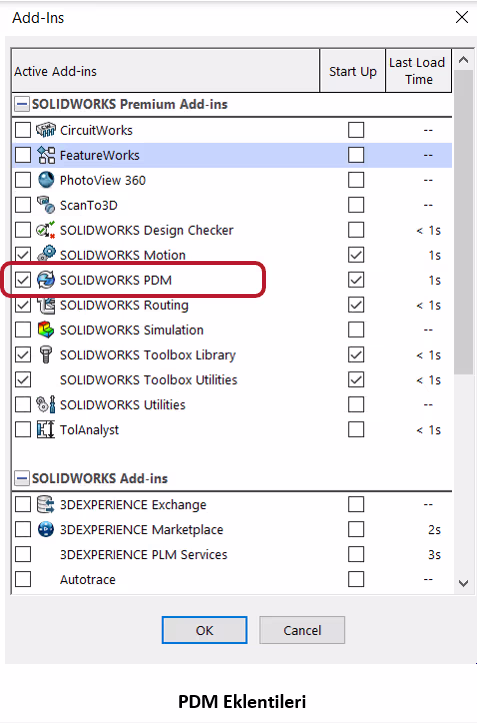Enable SOLIDWORKS Utilities Start Up checkbox
The image size is (477, 723).
tap(356, 404)
